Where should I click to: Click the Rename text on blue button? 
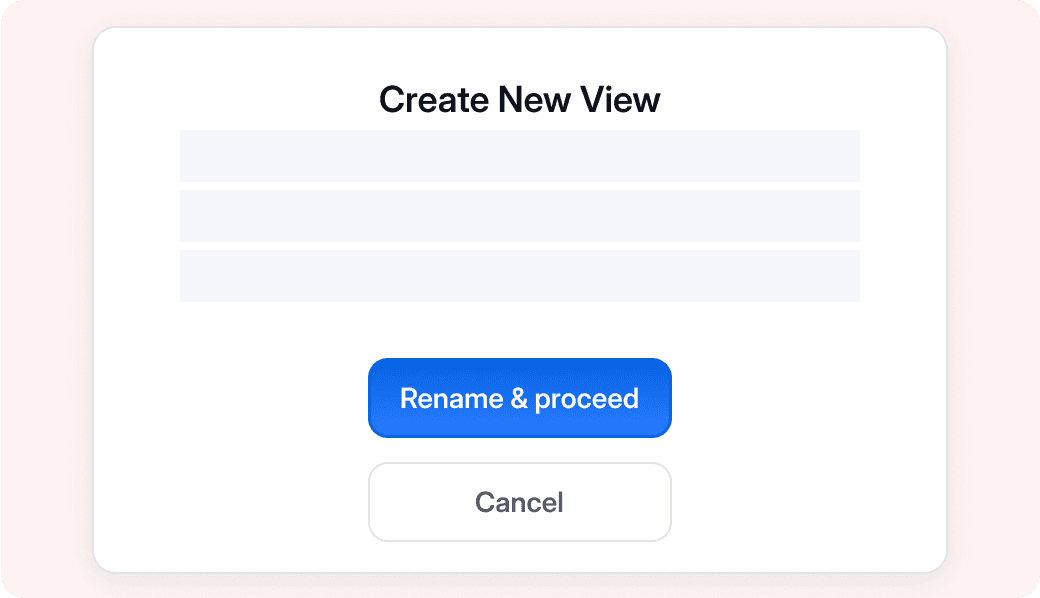[x=452, y=398]
